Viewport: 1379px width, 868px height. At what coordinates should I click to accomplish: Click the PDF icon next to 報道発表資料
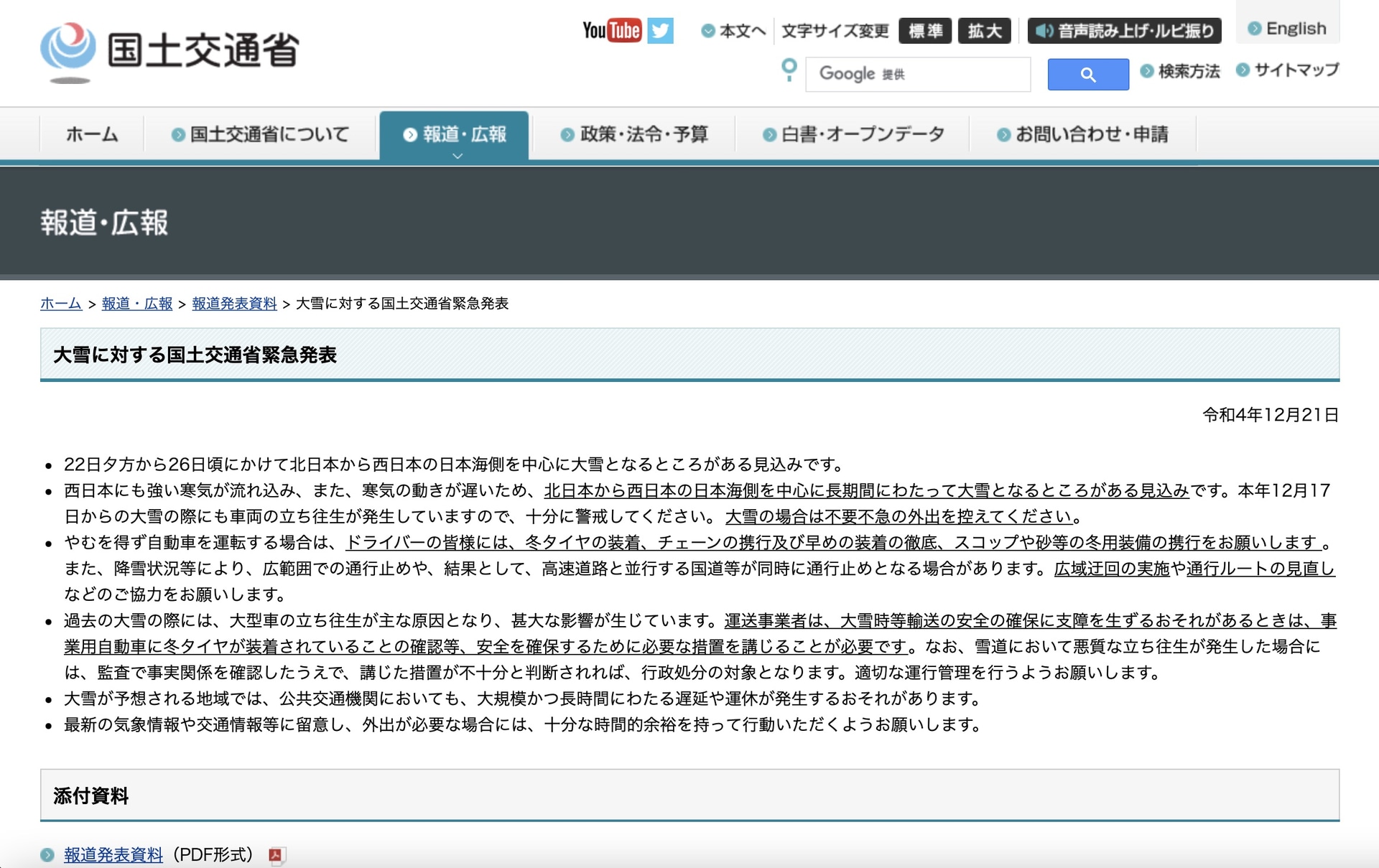click(x=277, y=854)
